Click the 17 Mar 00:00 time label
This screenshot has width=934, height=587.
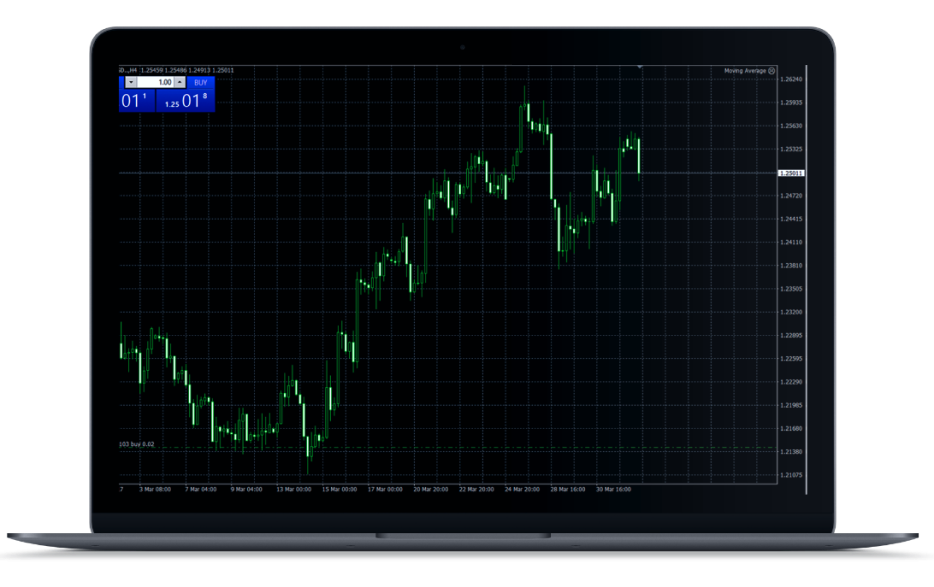pyautogui.click(x=384, y=490)
